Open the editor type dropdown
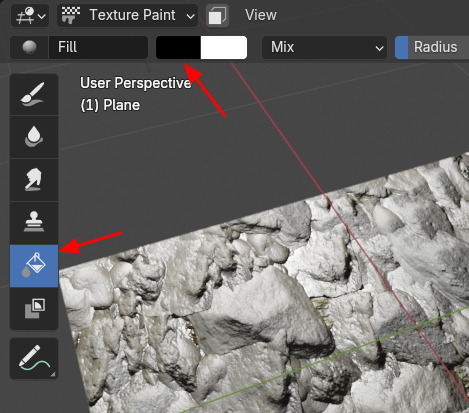Screen dimensions: 469x413 pyautogui.click(x=30, y=15)
